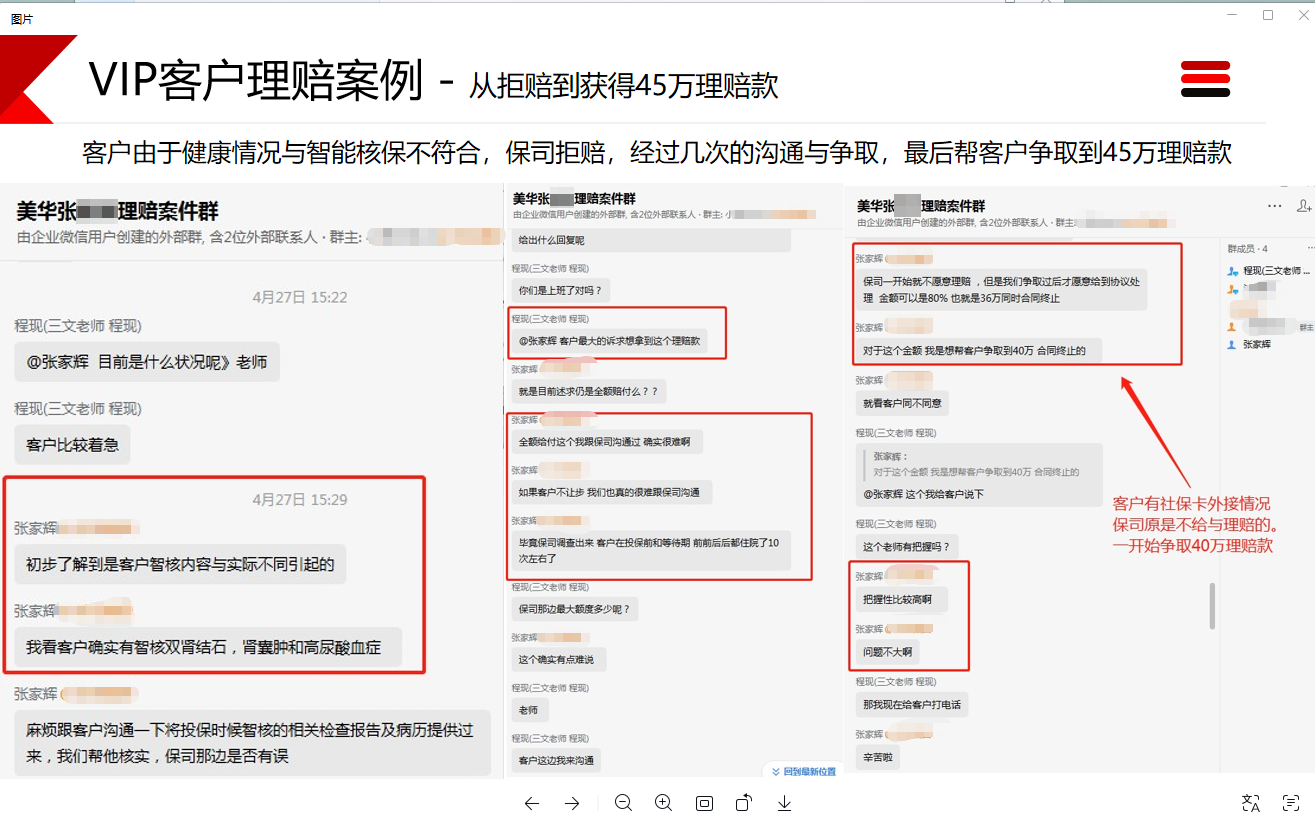Zoom out of the picture

[624, 803]
